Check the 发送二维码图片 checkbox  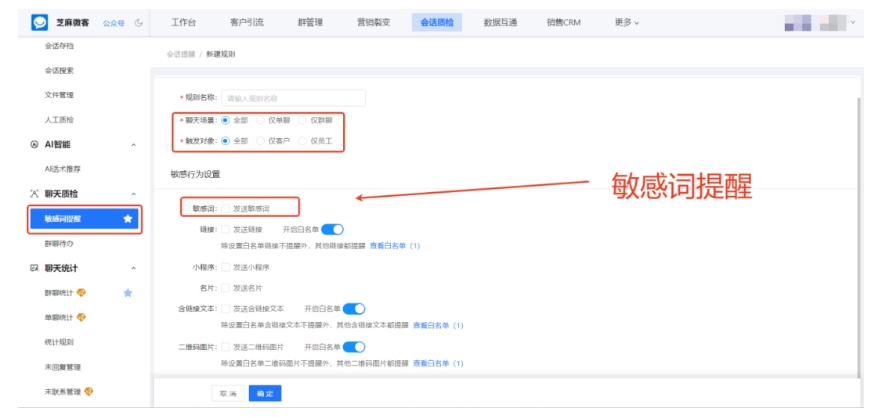point(225,347)
